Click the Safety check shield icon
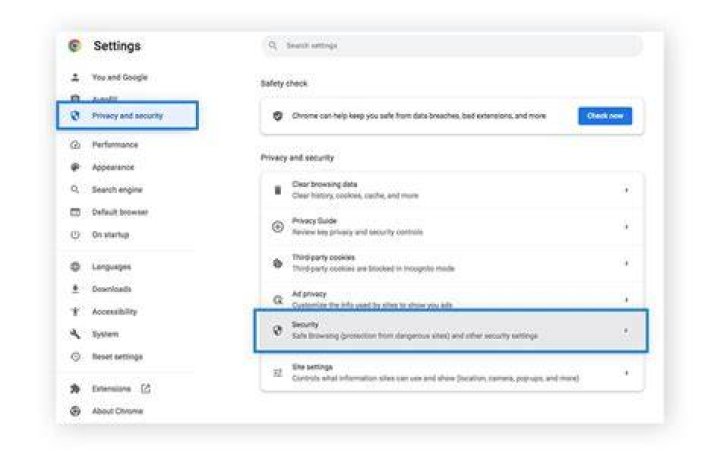The height and width of the screenshot is (453, 720). [277, 116]
